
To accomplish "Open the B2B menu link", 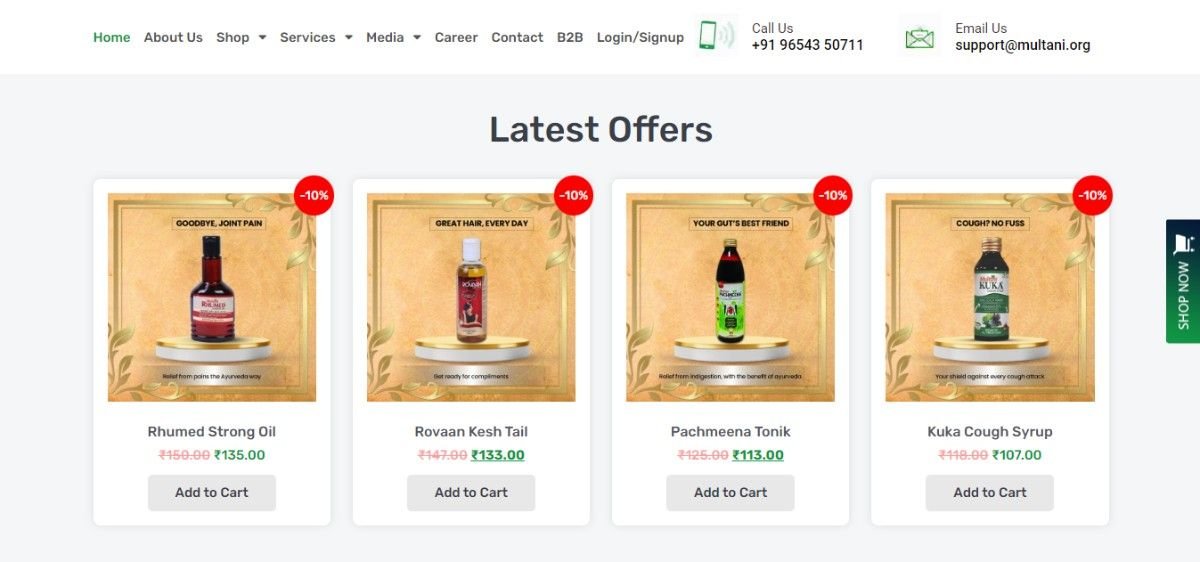I will [570, 37].
